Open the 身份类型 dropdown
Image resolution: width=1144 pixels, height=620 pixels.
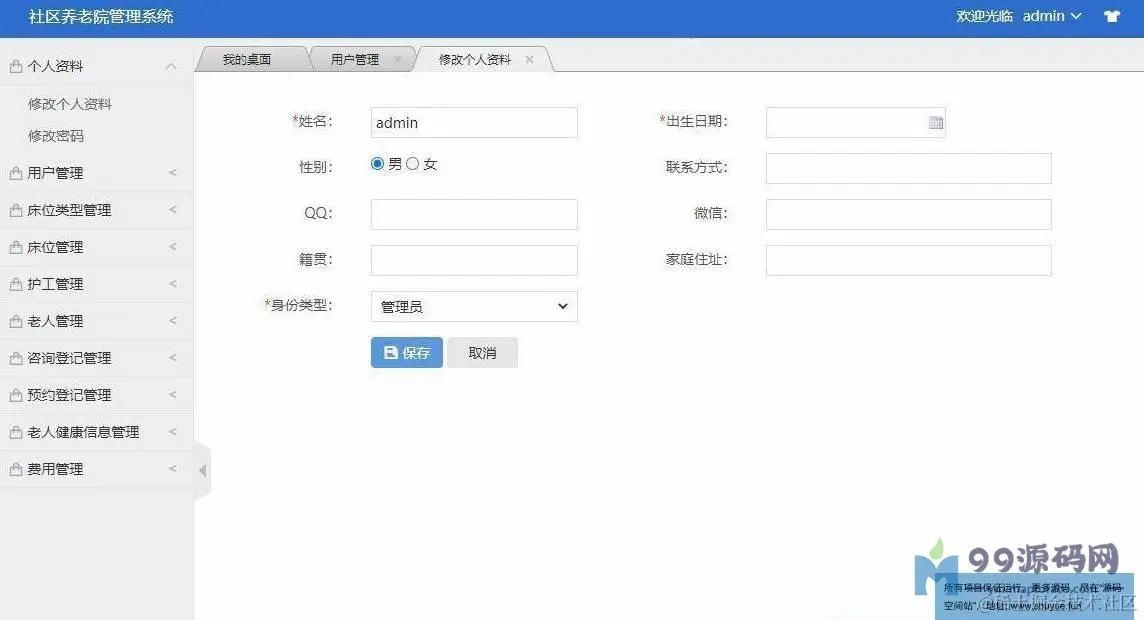tap(474, 306)
